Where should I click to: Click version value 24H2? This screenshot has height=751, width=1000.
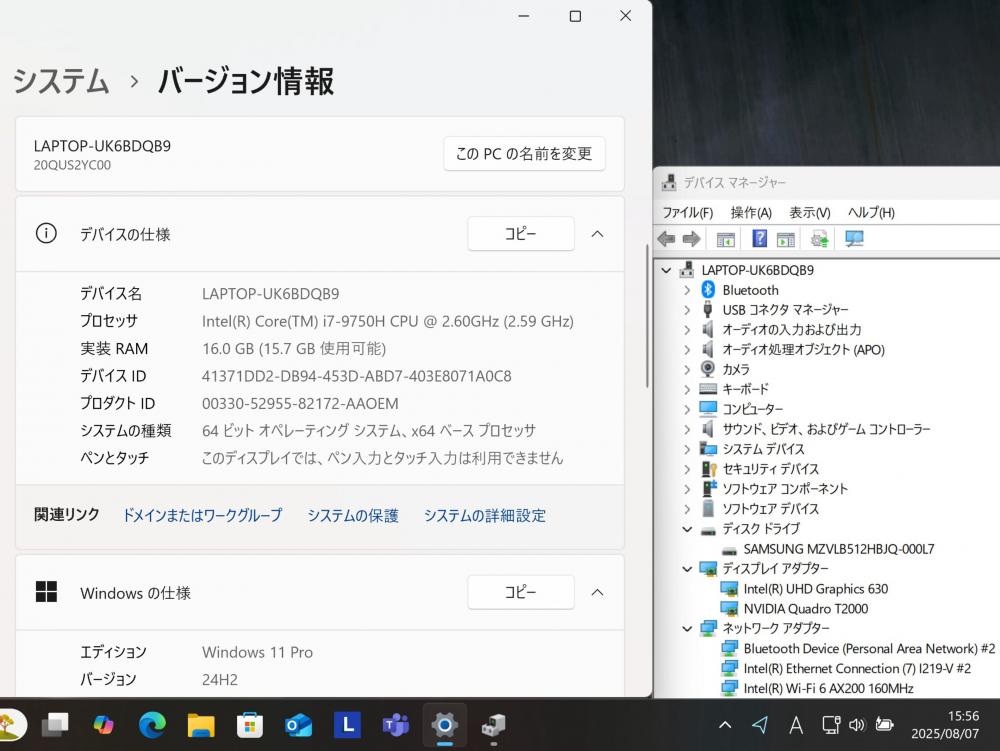(220, 680)
